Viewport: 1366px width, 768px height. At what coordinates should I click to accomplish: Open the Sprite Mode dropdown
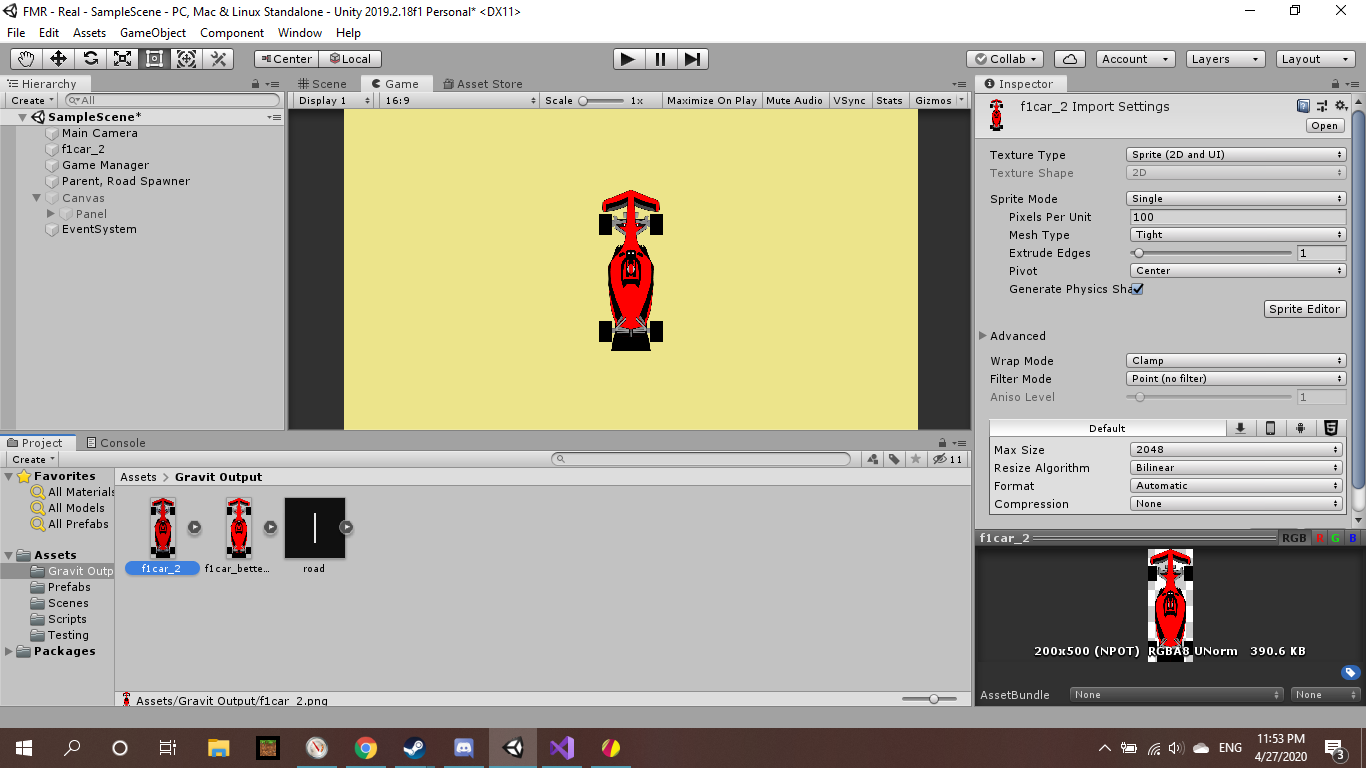pyautogui.click(x=1236, y=199)
